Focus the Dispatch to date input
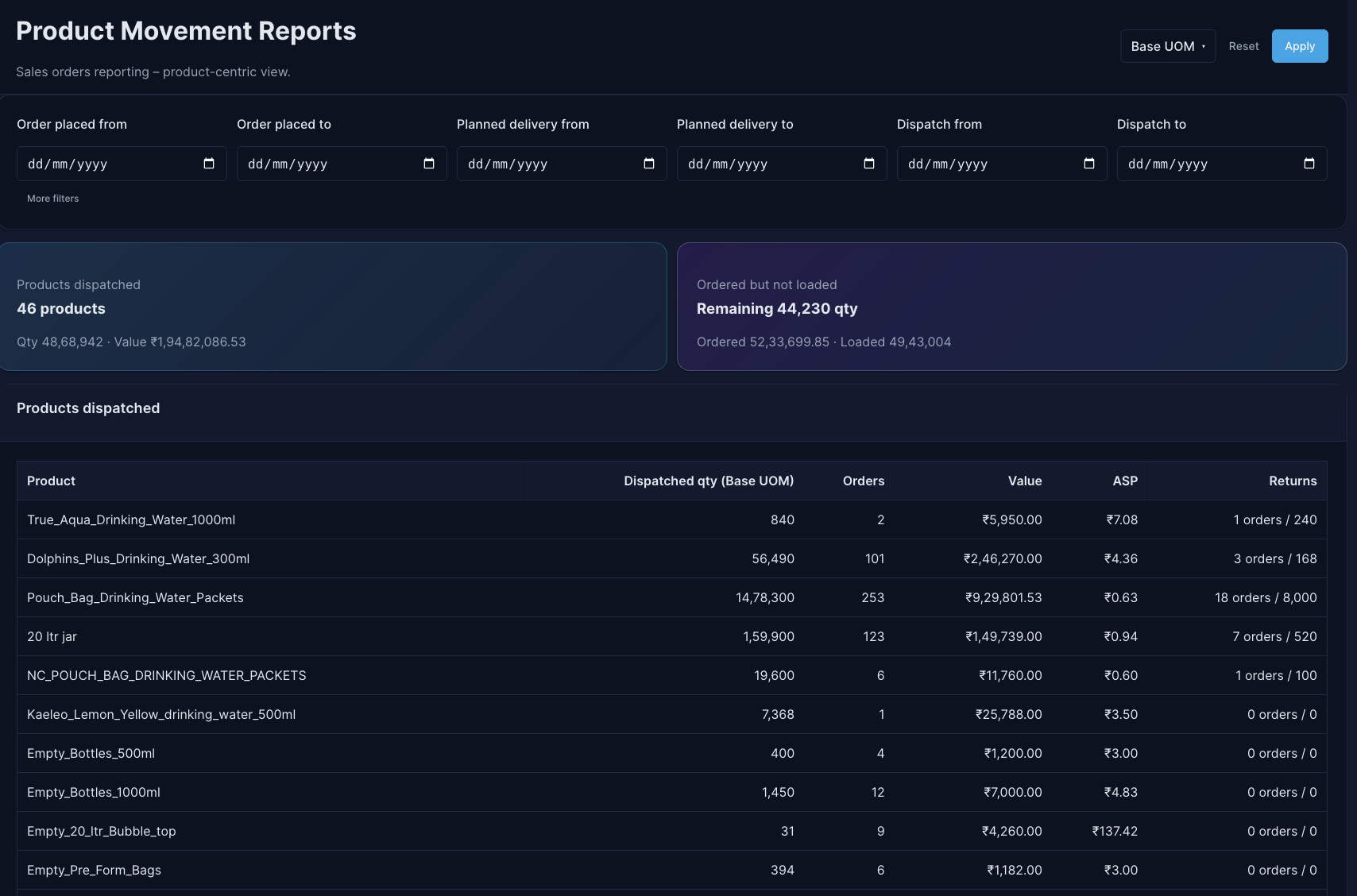The height and width of the screenshot is (896, 1357). tap(1208, 164)
